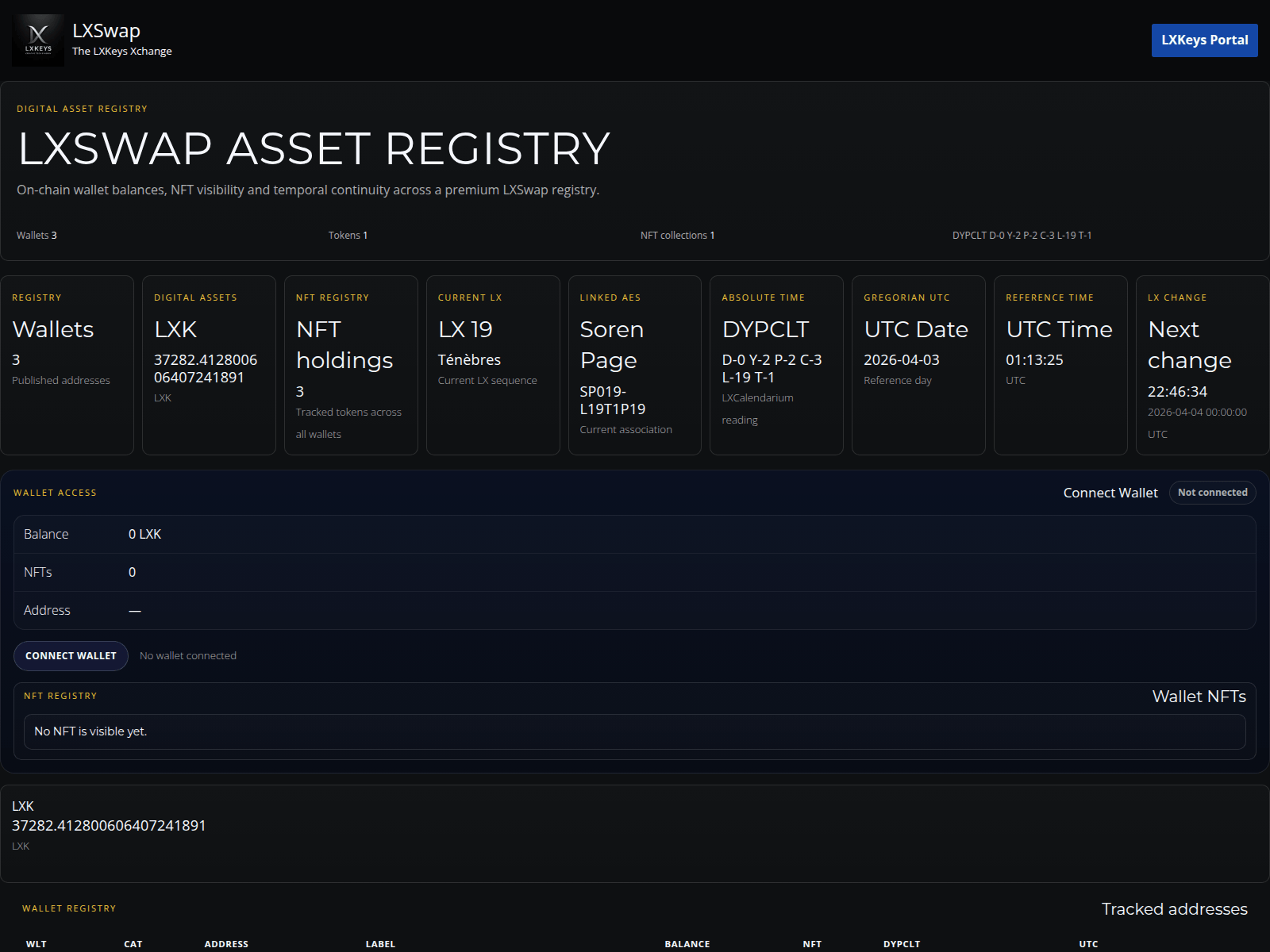The width and height of the screenshot is (1270, 952).
Task: Click the 'LXSWAP ASSET REGISTRY' main heading
Action: point(314,148)
